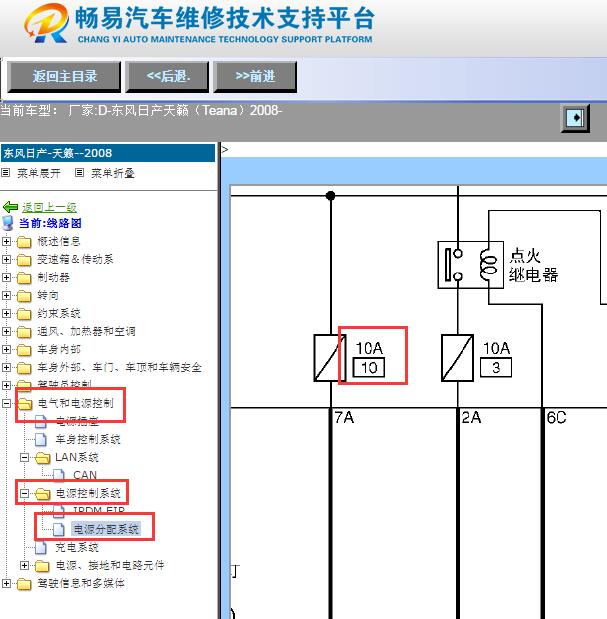Expand the 通风、加热器和空调 node

(x=6, y=332)
